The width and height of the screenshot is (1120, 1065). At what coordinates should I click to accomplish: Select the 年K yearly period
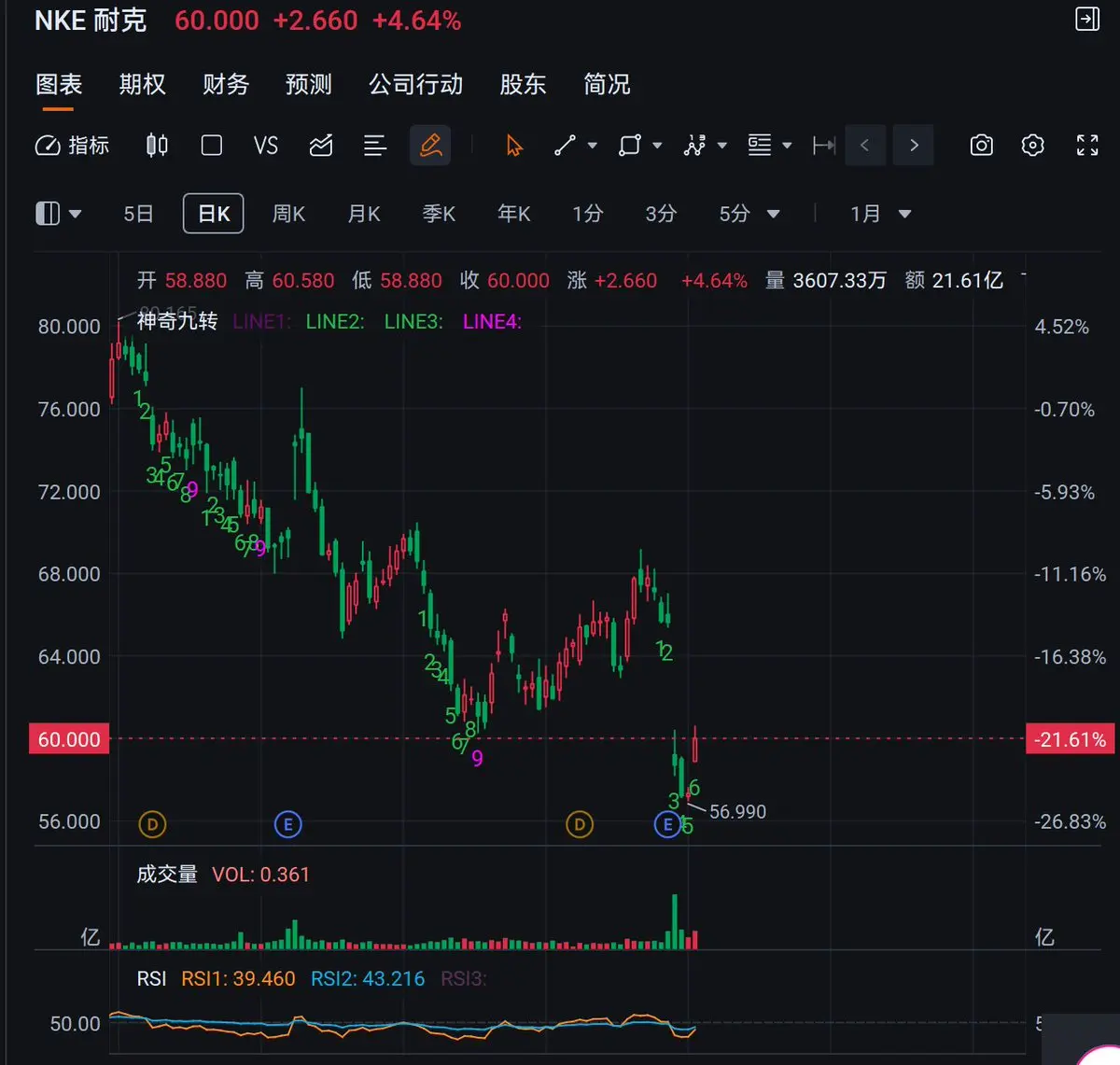pyautogui.click(x=514, y=214)
